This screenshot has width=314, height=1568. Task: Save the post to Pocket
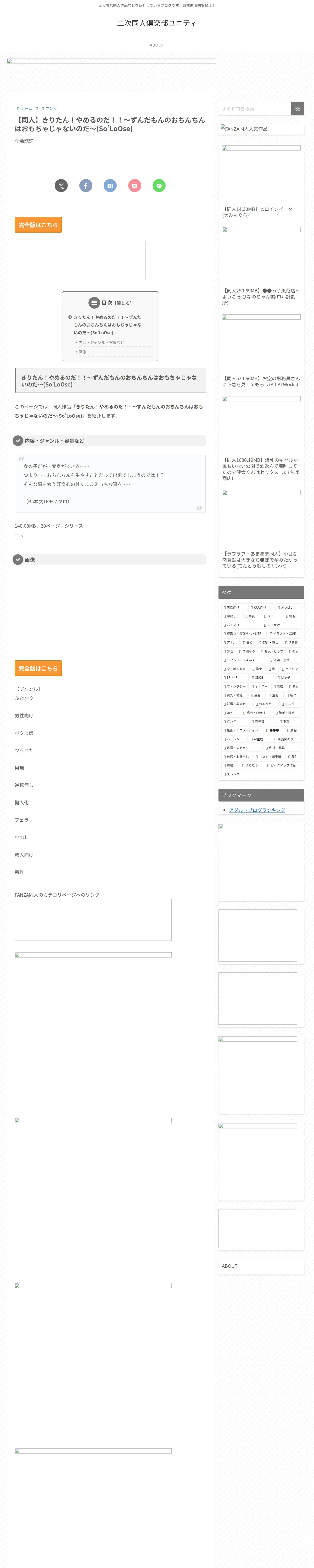pyautogui.click(x=135, y=186)
